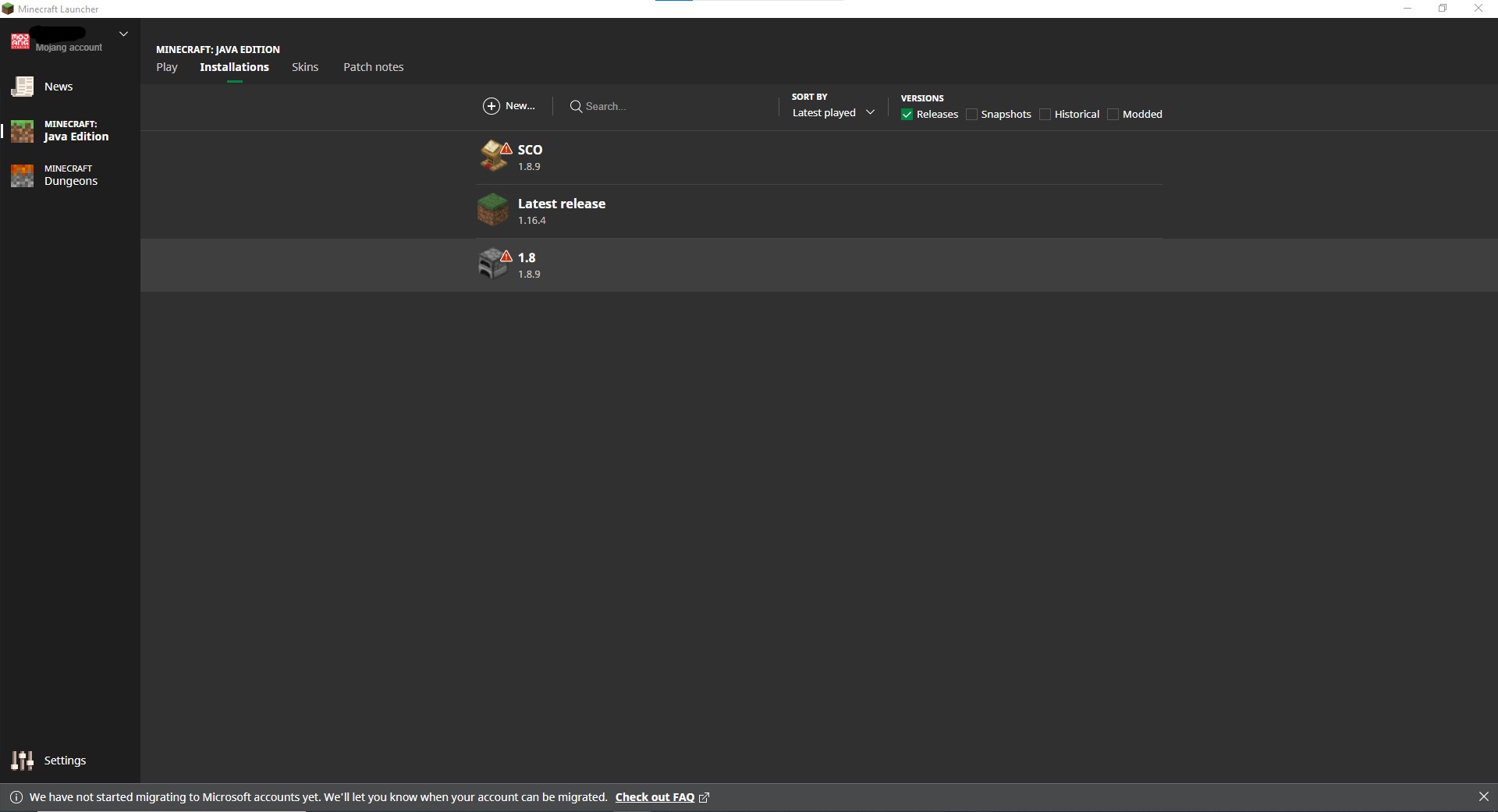Click the Mojang account label
The height and width of the screenshot is (812, 1498).
[x=69, y=48]
